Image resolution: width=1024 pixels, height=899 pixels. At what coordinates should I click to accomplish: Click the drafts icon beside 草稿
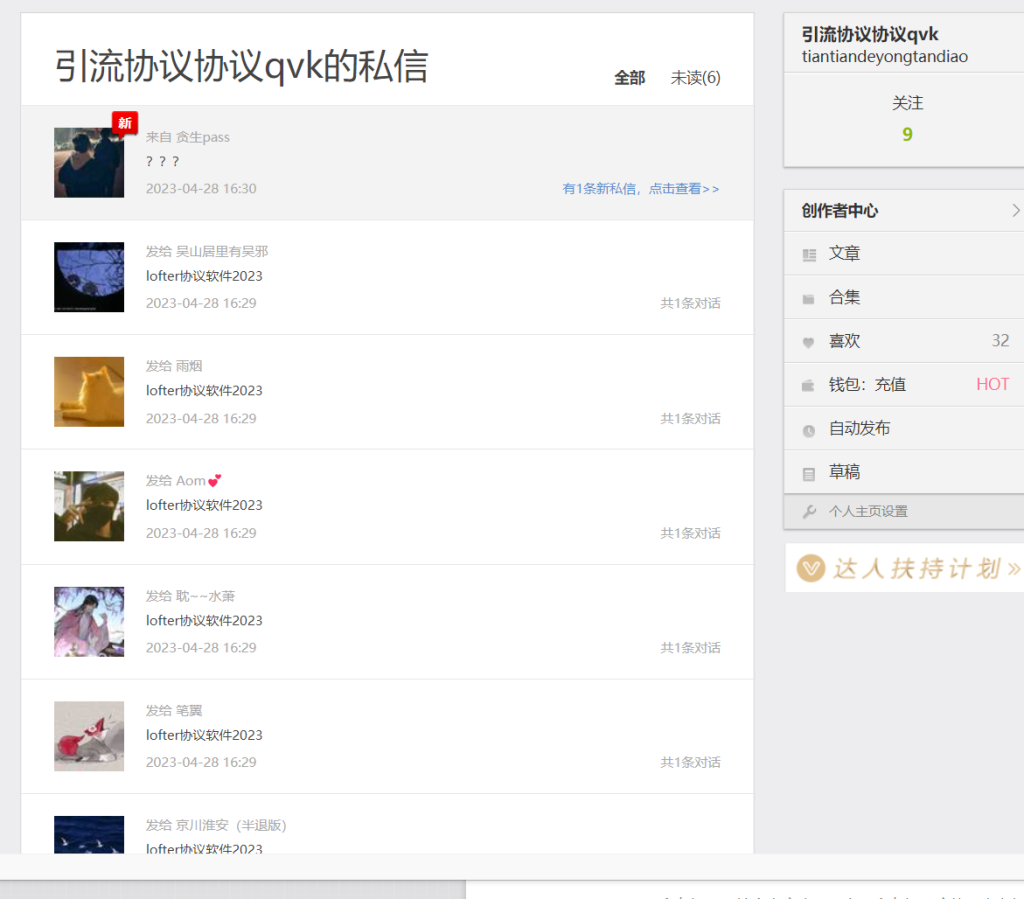809,473
